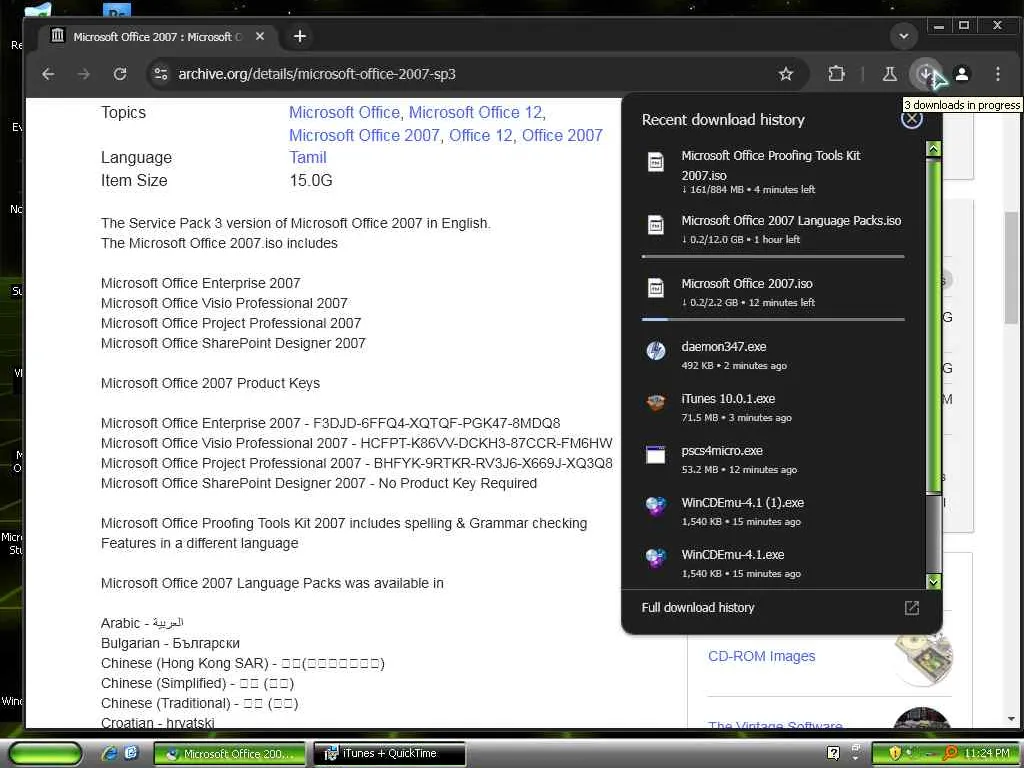Open the Microsoft Office 12 topic link
Screen dimensions: 1024x768
(x=476, y=112)
